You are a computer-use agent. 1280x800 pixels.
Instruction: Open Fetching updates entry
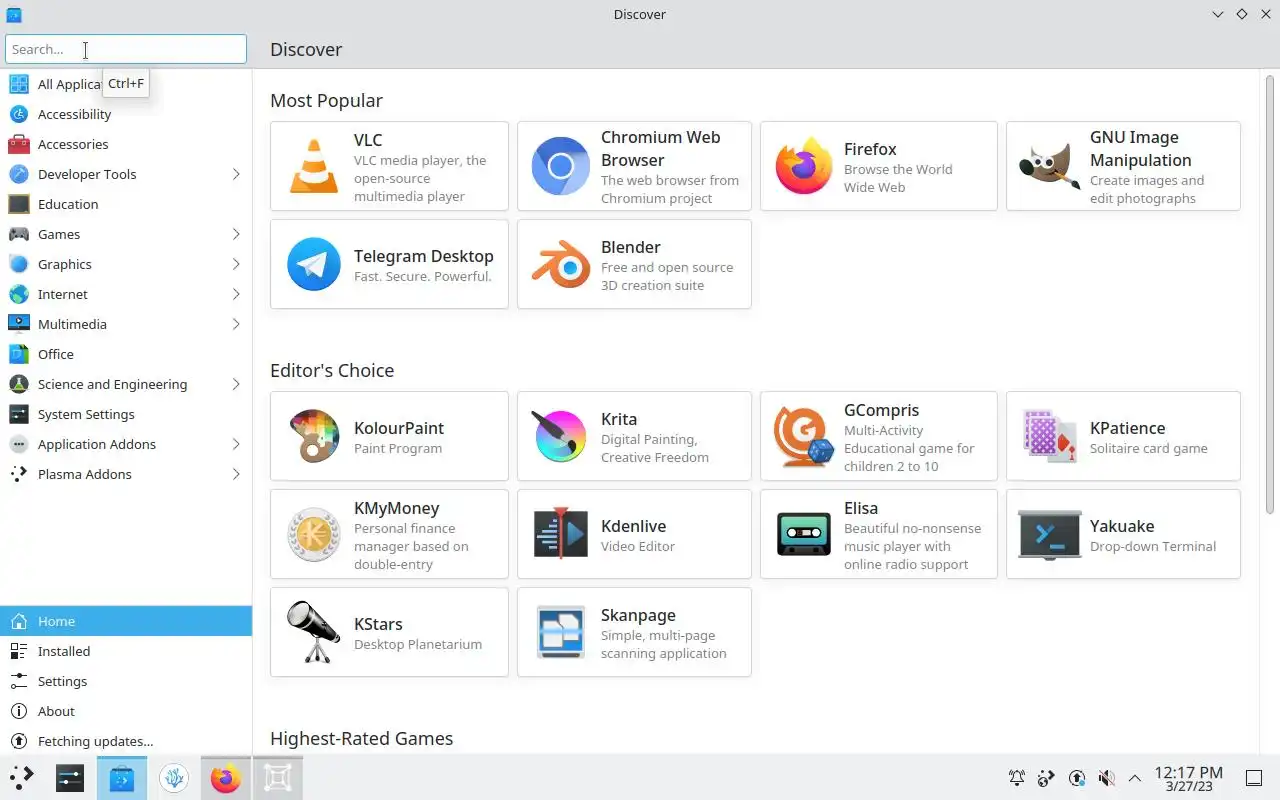(x=126, y=741)
